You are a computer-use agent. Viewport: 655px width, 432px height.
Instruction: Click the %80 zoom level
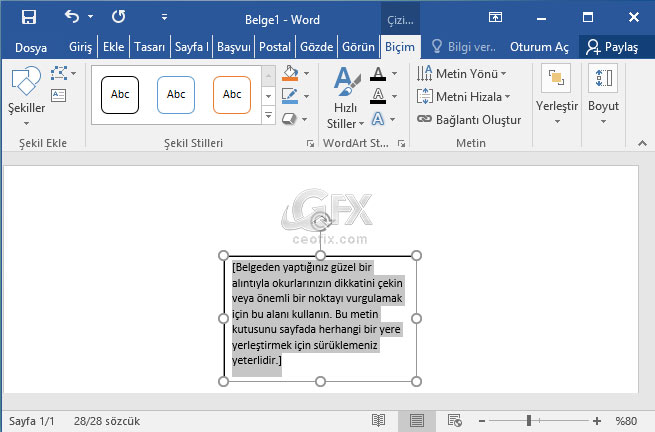click(626, 421)
